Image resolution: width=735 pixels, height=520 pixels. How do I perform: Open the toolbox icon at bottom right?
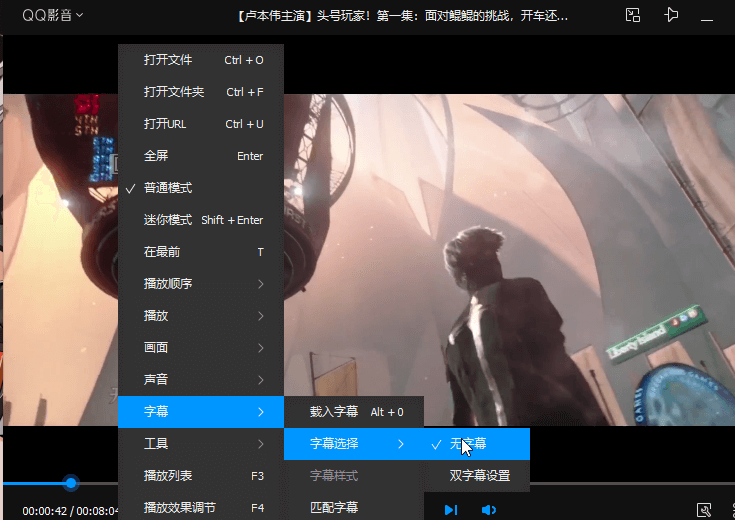coord(704,510)
